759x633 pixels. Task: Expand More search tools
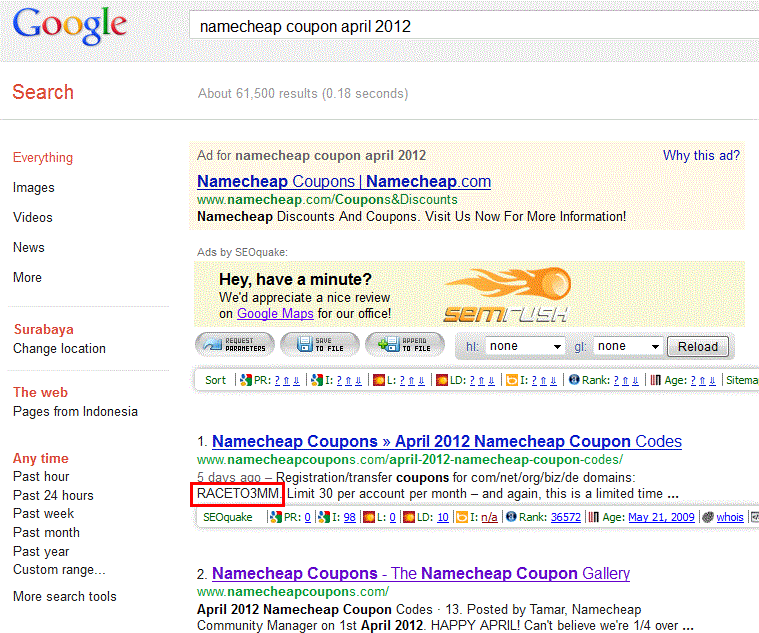(65, 597)
